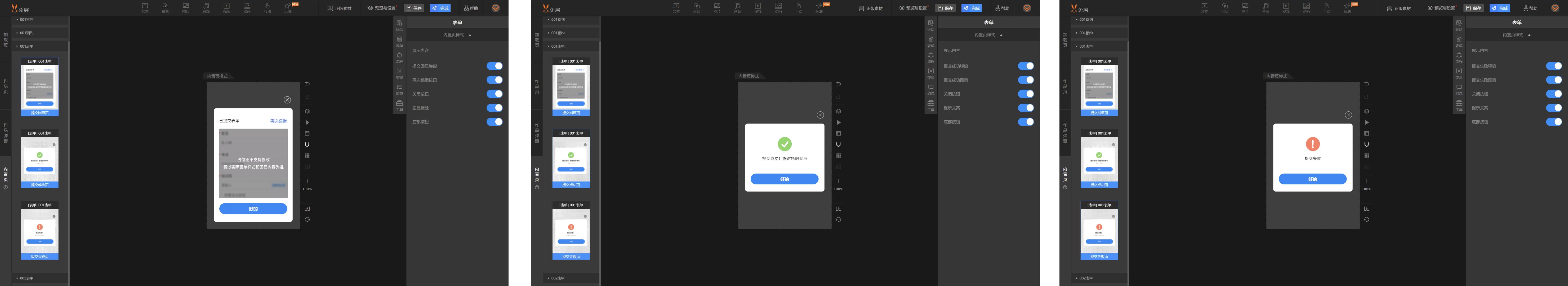Open the layers icon beside canvas in left screenshot
Screen dimensions: 1568x286
coord(308,111)
